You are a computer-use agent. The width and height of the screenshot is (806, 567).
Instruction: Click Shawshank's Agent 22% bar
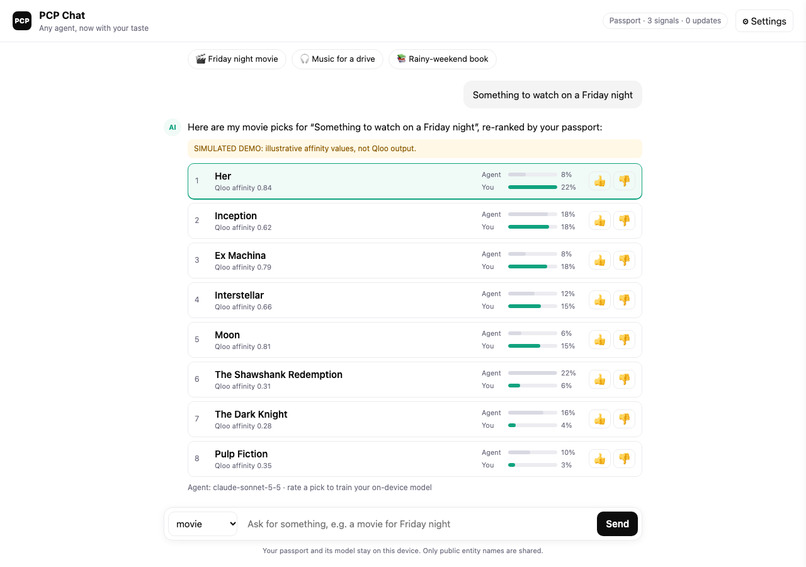click(x=532, y=373)
